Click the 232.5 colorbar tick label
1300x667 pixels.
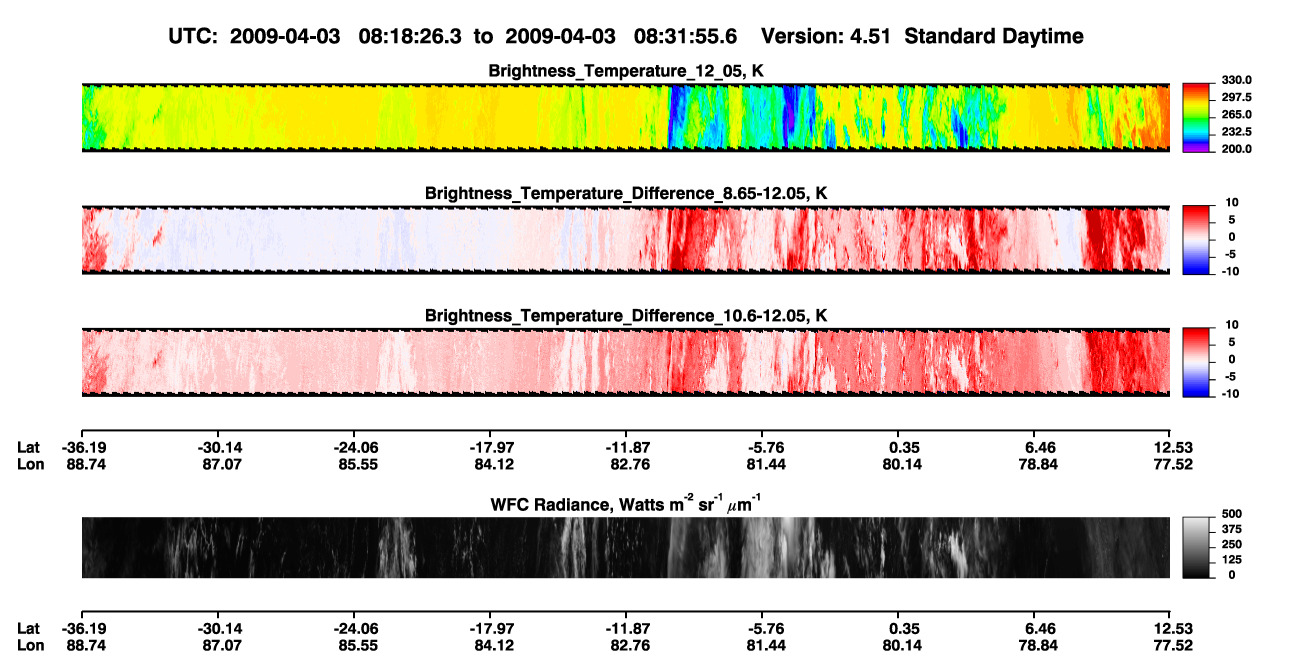click(x=1239, y=131)
